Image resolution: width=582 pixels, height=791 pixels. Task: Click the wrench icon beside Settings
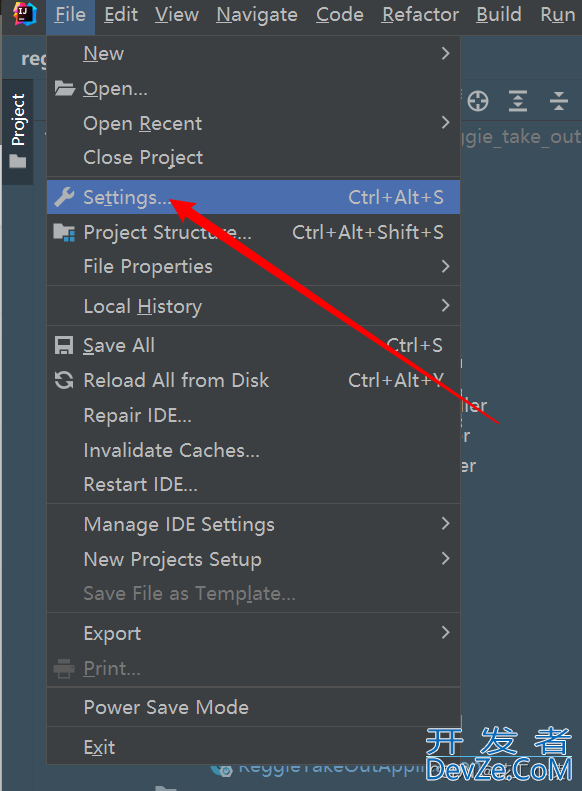tap(64, 197)
